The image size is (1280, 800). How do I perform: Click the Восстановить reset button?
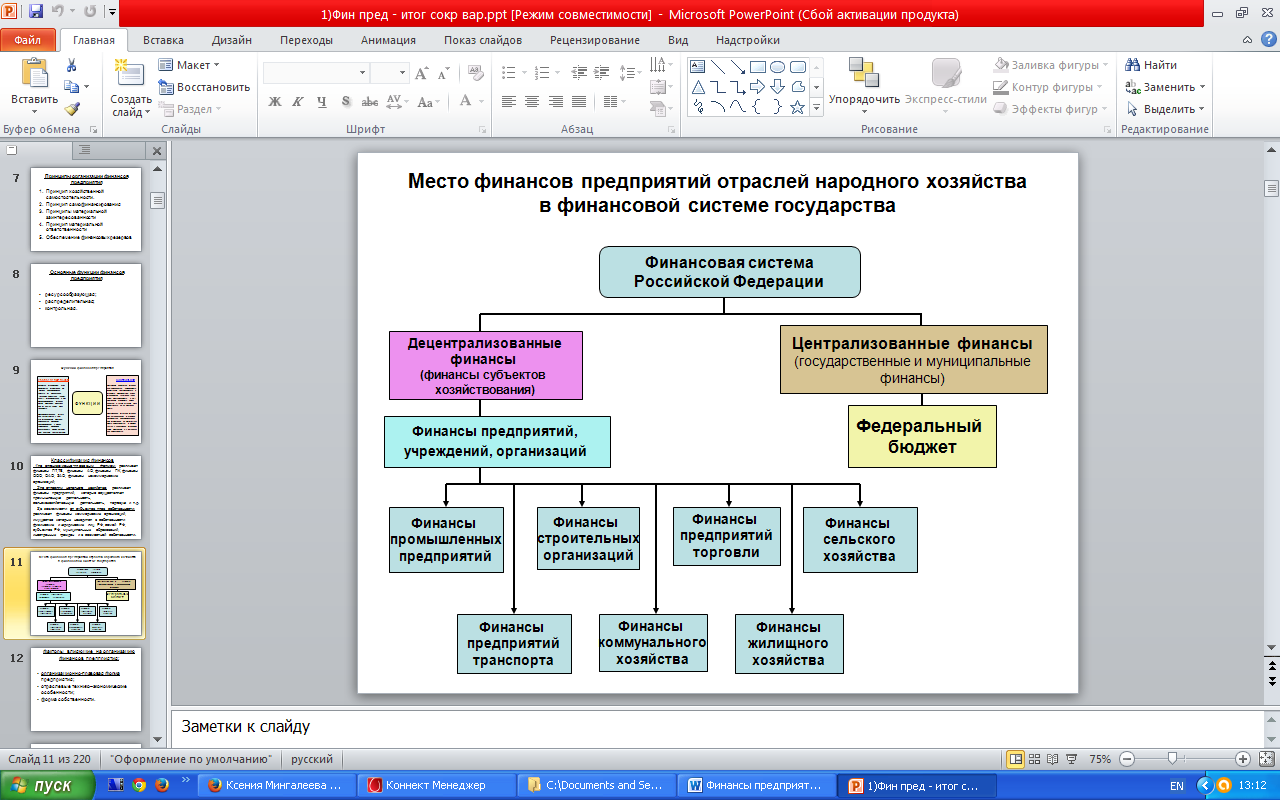coord(204,87)
